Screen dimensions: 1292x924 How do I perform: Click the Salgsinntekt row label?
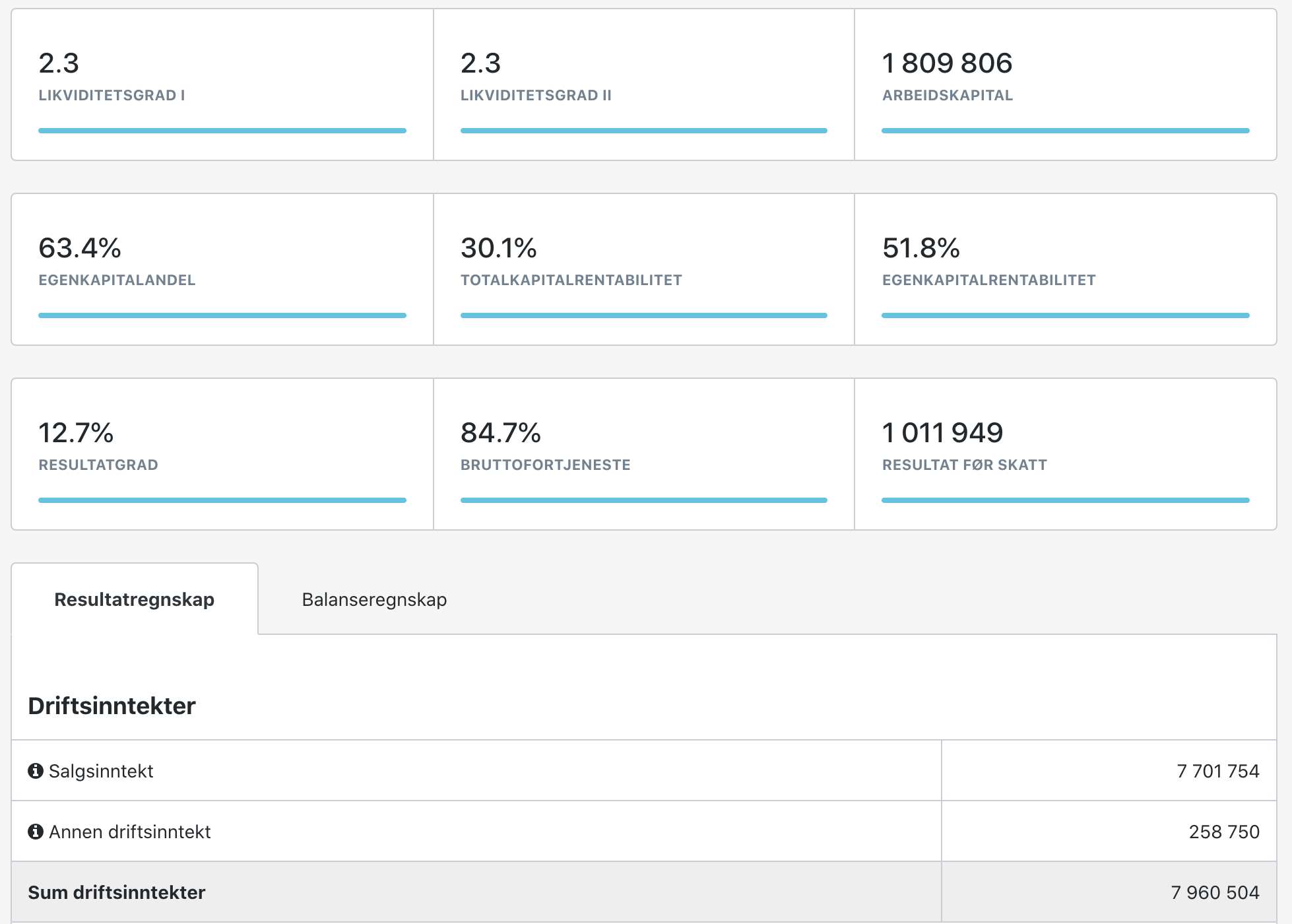tap(101, 771)
